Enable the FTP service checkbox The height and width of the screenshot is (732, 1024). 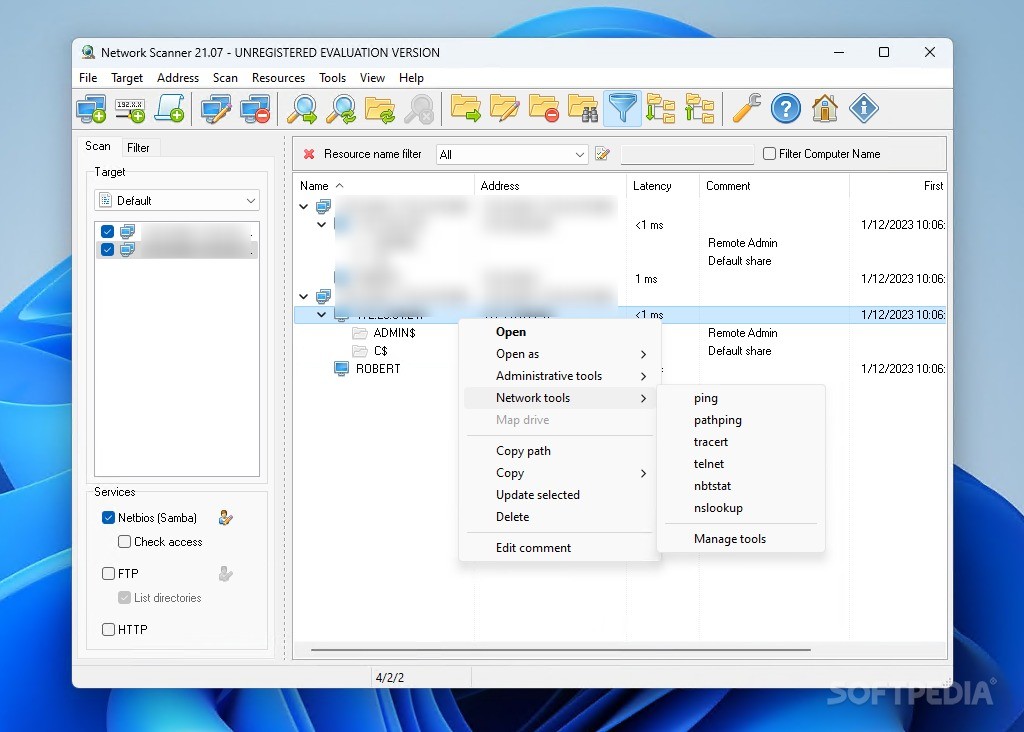coord(108,573)
